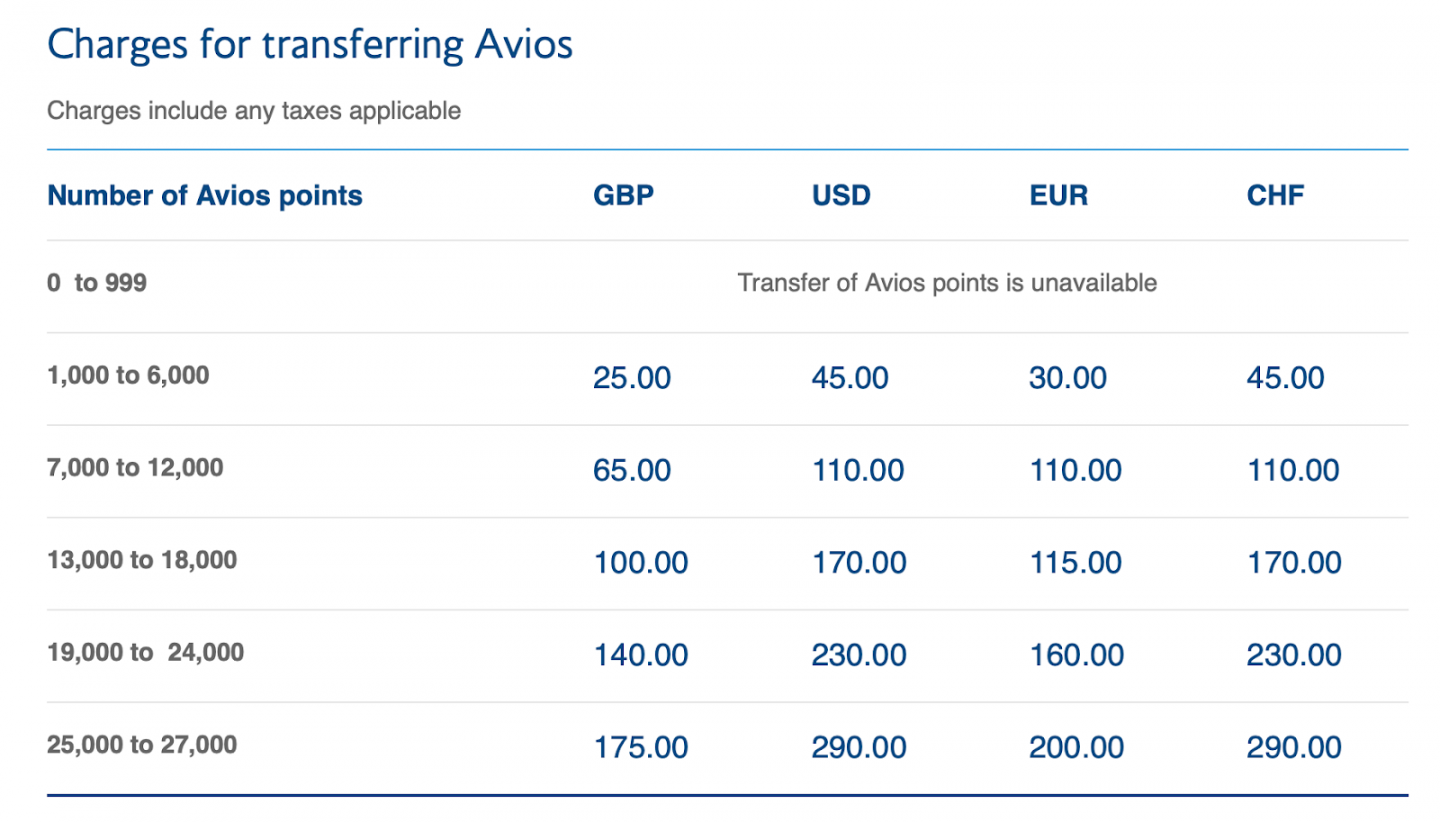
Task: Click the '0 to 999' row label
Action: [96, 284]
